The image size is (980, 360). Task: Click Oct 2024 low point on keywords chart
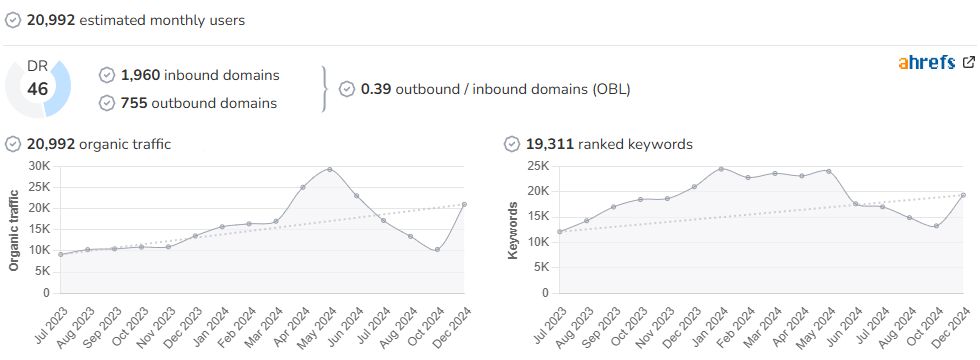click(936, 226)
